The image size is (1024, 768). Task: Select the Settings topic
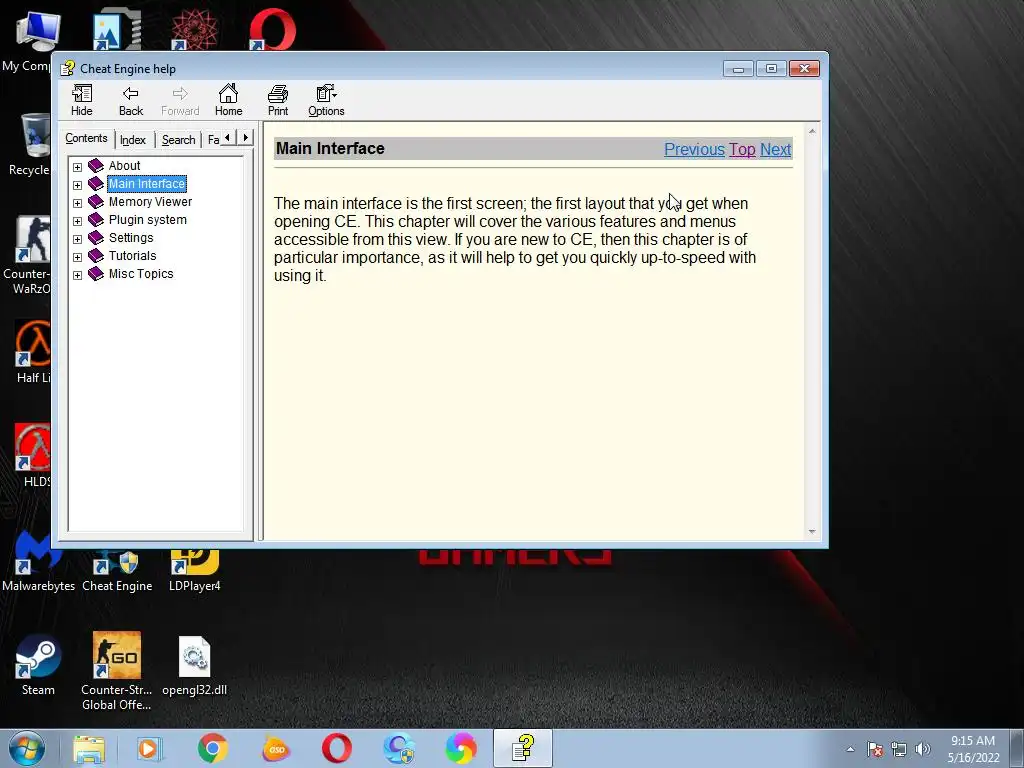(x=131, y=238)
